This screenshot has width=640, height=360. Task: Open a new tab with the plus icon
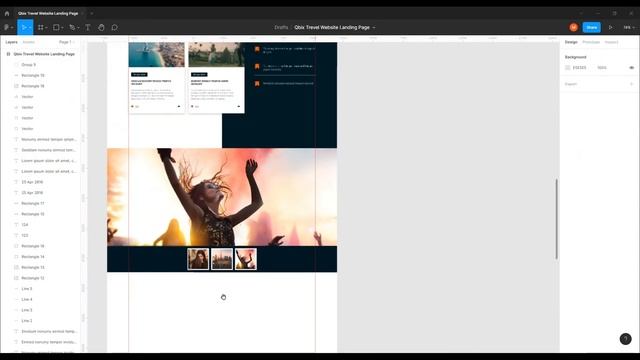tap(91, 13)
